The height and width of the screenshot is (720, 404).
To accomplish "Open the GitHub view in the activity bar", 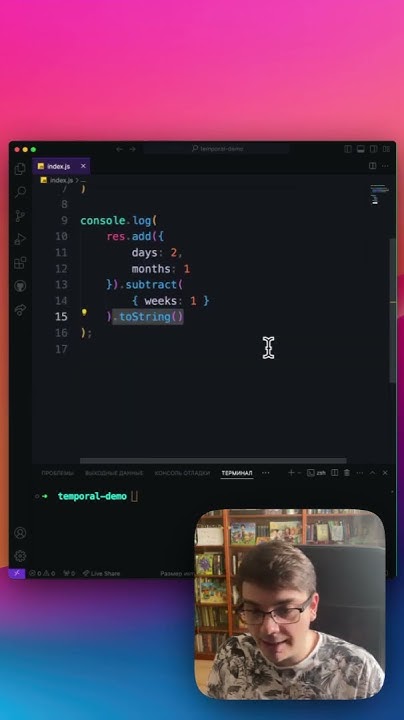I will click(20, 286).
